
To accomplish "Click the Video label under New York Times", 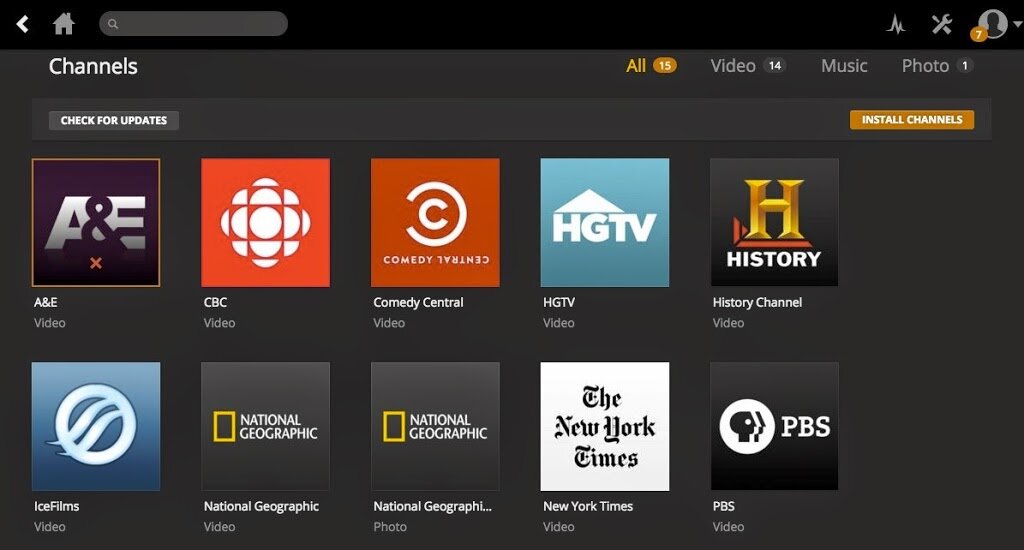I will (559, 526).
